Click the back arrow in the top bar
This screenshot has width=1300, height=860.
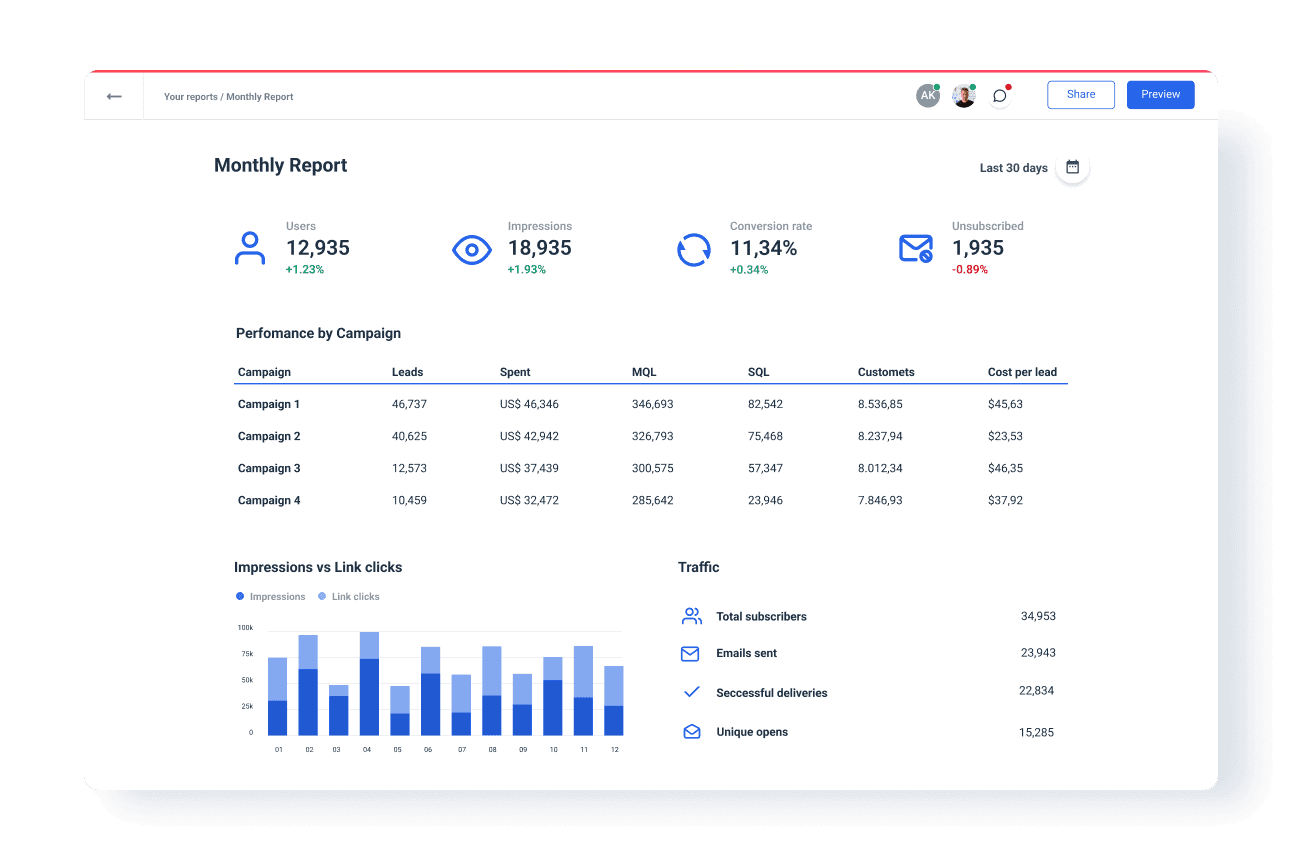point(114,96)
